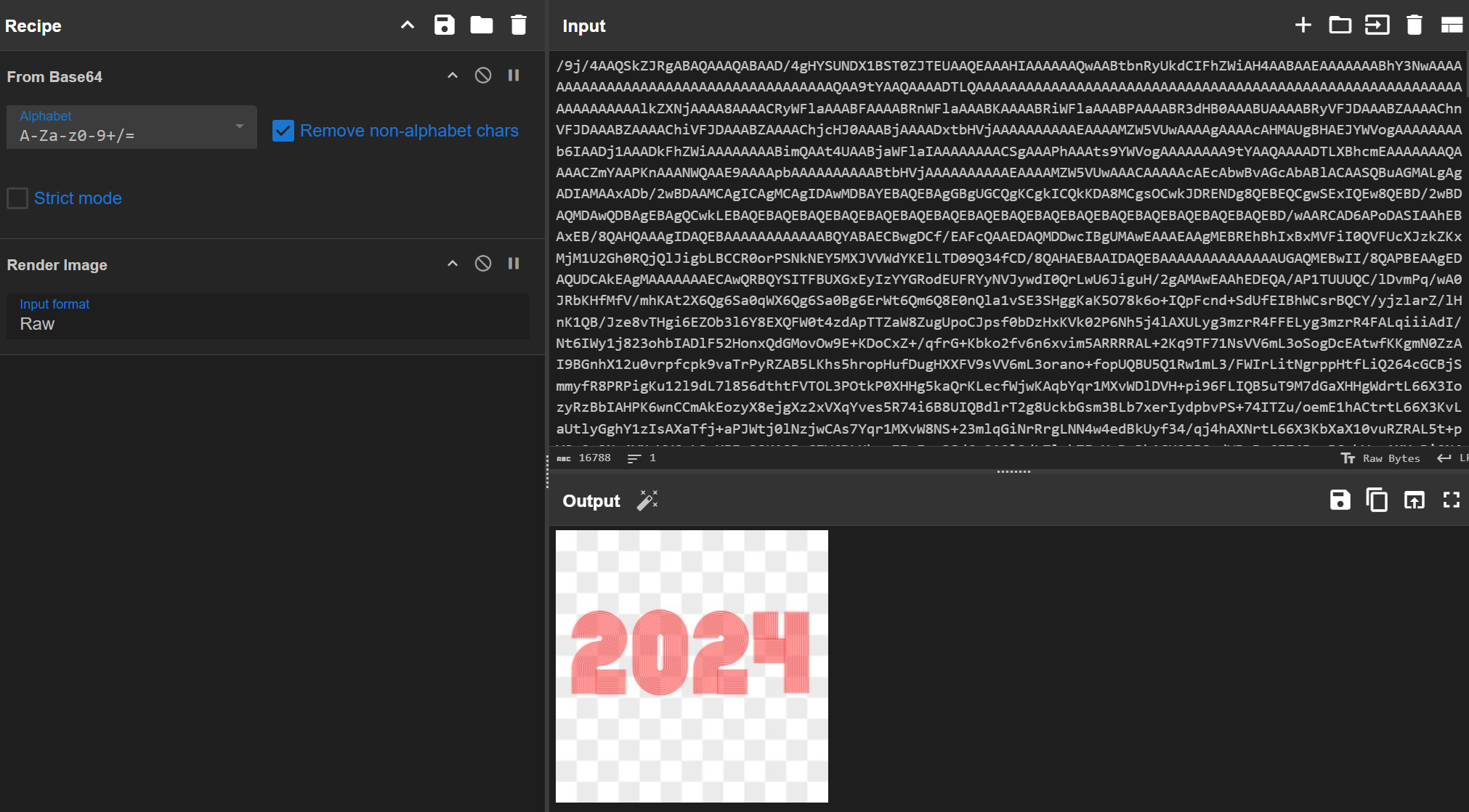This screenshot has width=1469, height=812.
Task: Clear the recipe with the trash icon
Action: [518, 25]
